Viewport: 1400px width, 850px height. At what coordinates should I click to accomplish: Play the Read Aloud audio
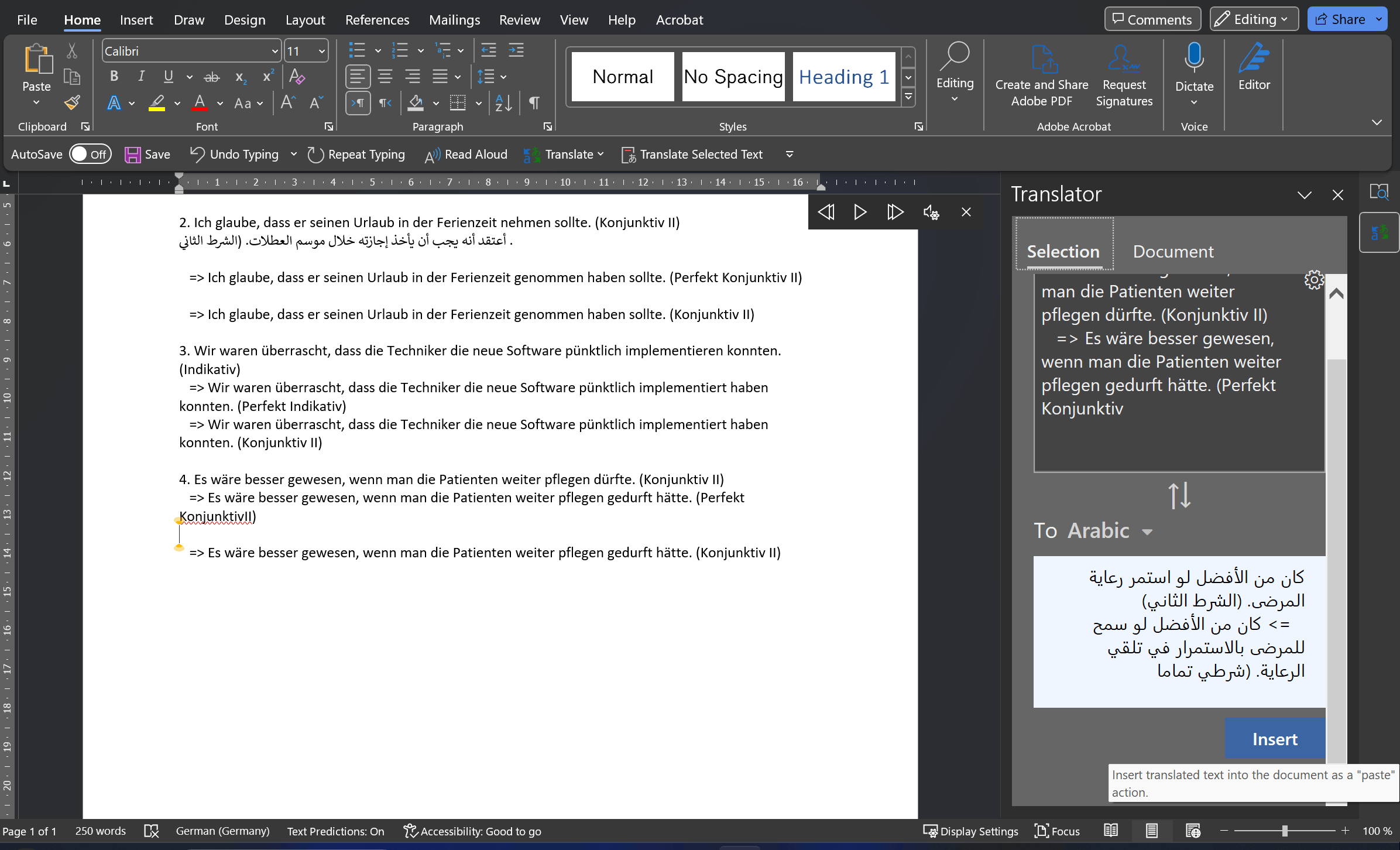(860, 212)
